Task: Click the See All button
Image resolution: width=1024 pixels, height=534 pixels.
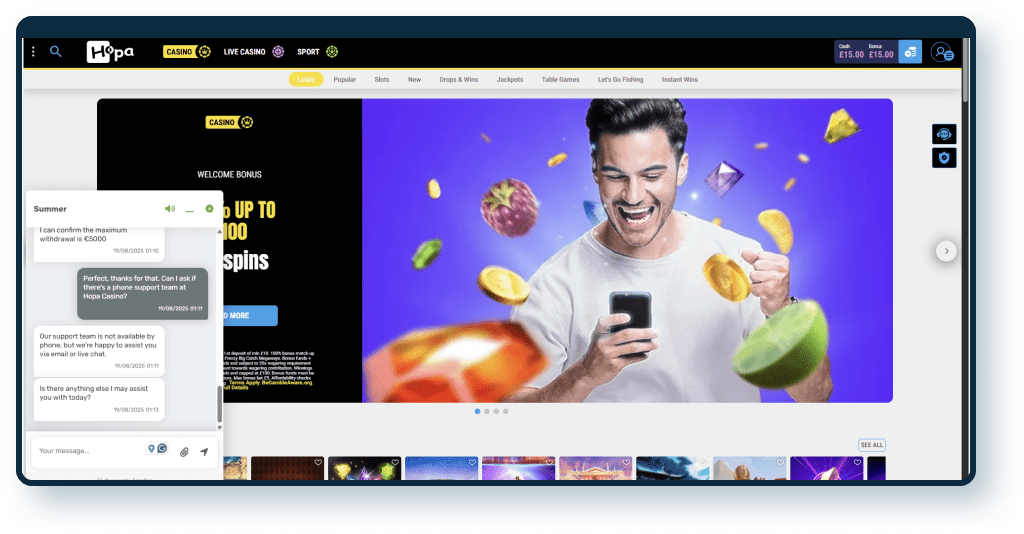Action: pyautogui.click(x=871, y=445)
